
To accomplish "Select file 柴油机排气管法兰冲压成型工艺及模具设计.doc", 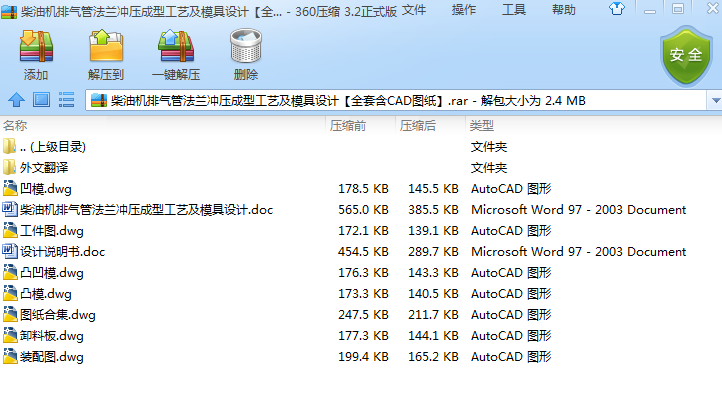I will point(146,209).
